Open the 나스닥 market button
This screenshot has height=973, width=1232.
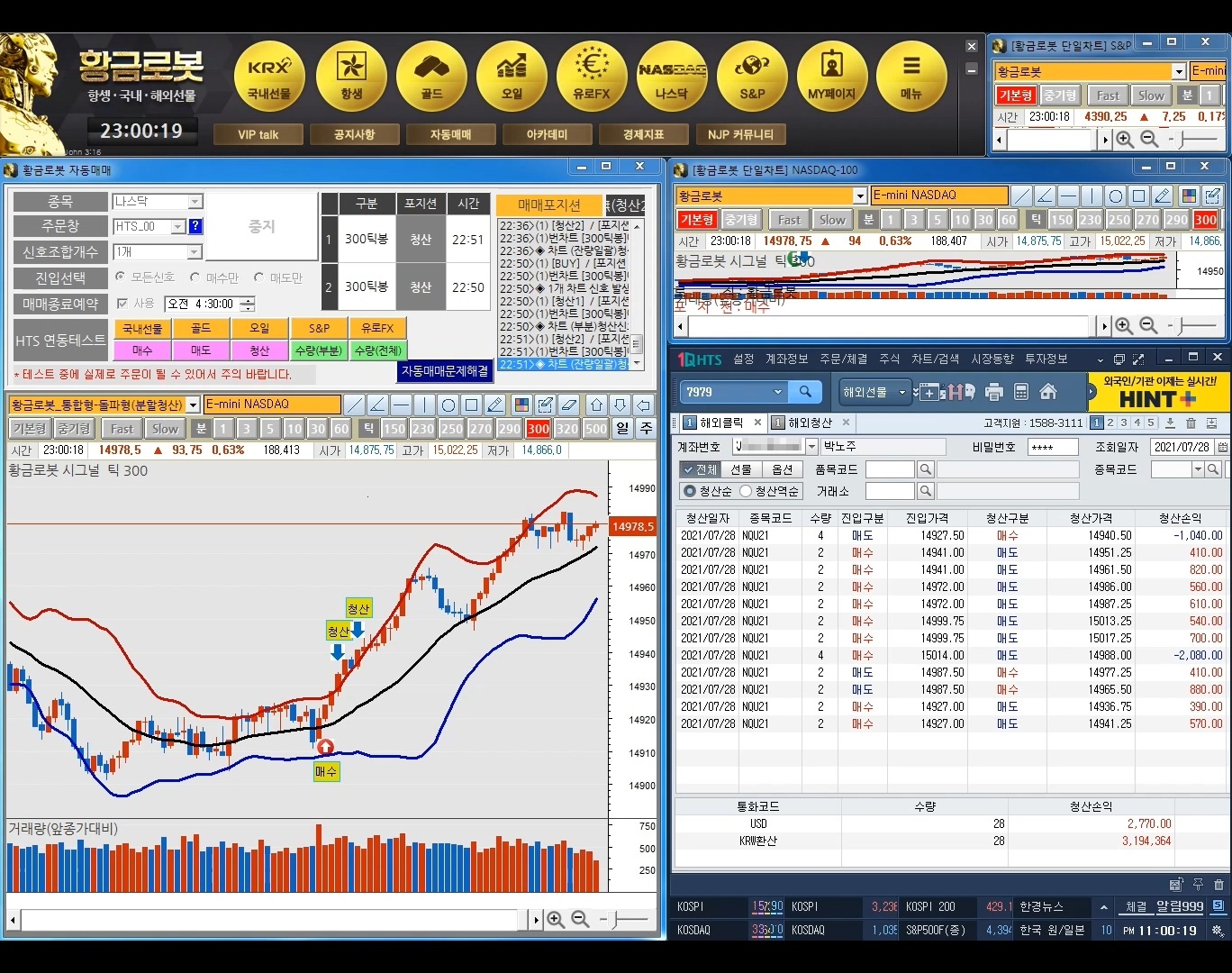click(672, 77)
